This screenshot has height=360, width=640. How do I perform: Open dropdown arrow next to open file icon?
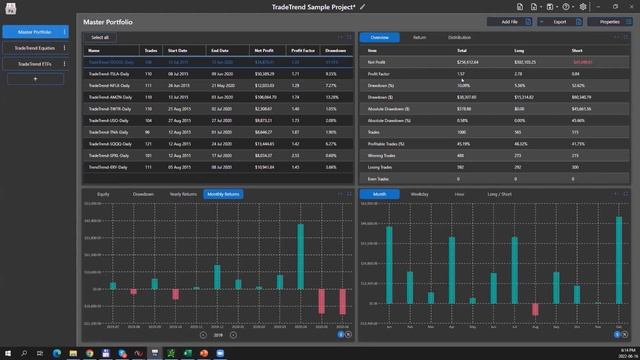click(x=541, y=7)
